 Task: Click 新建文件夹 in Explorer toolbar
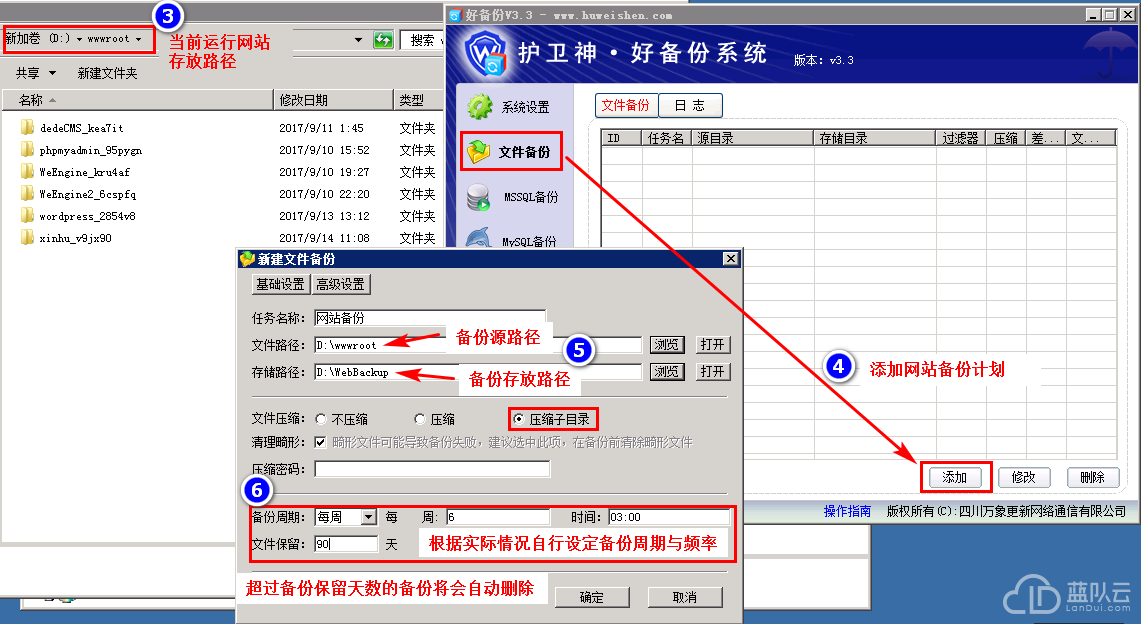pyautogui.click(x=108, y=73)
